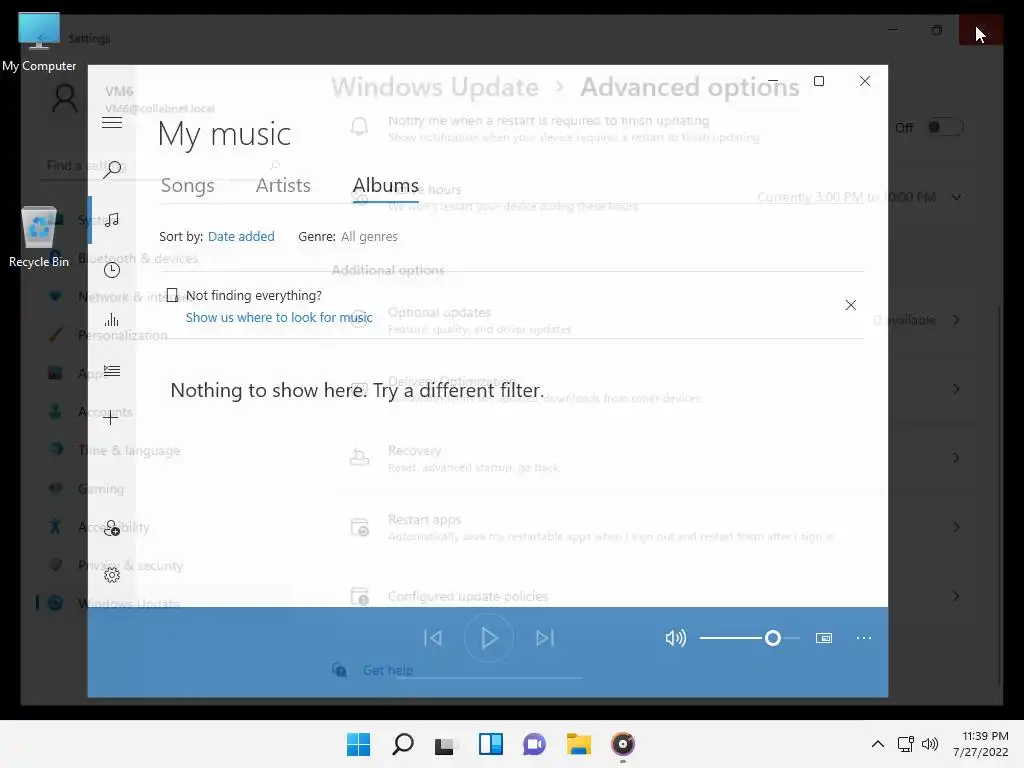The height and width of the screenshot is (768, 1024).
Task: Open File Explorer on taskbar
Action: pyautogui.click(x=579, y=744)
